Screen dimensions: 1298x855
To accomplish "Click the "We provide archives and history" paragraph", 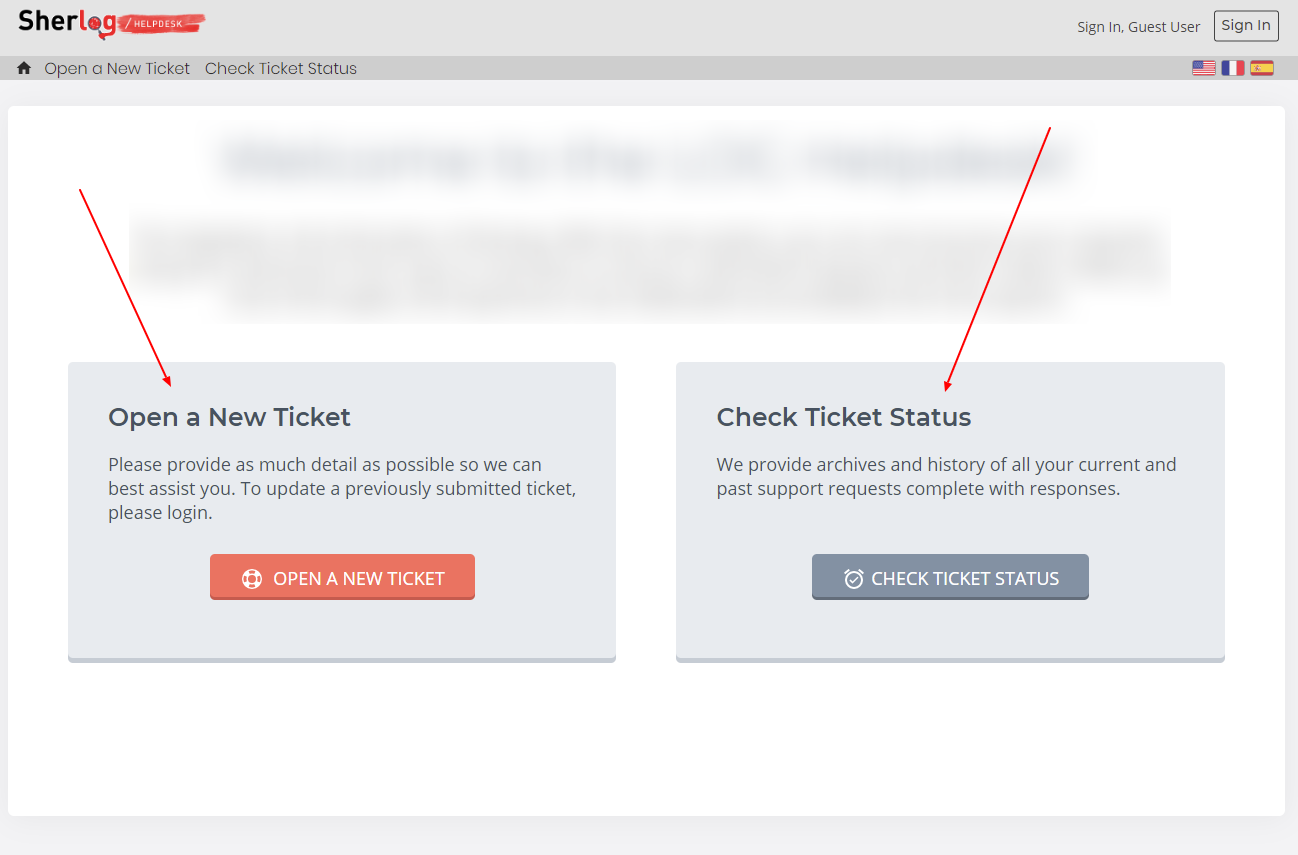I will (946, 477).
